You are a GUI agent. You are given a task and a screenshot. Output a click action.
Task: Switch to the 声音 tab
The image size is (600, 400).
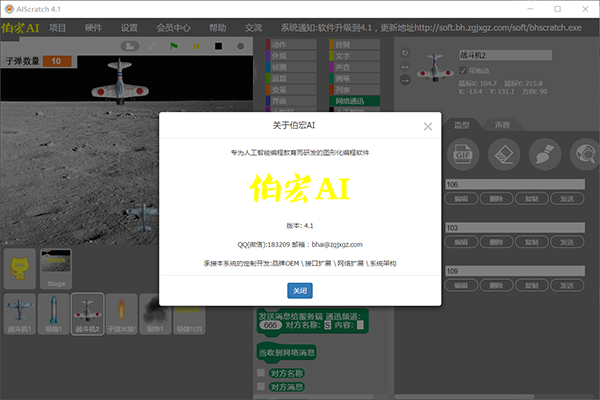coord(501,125)
